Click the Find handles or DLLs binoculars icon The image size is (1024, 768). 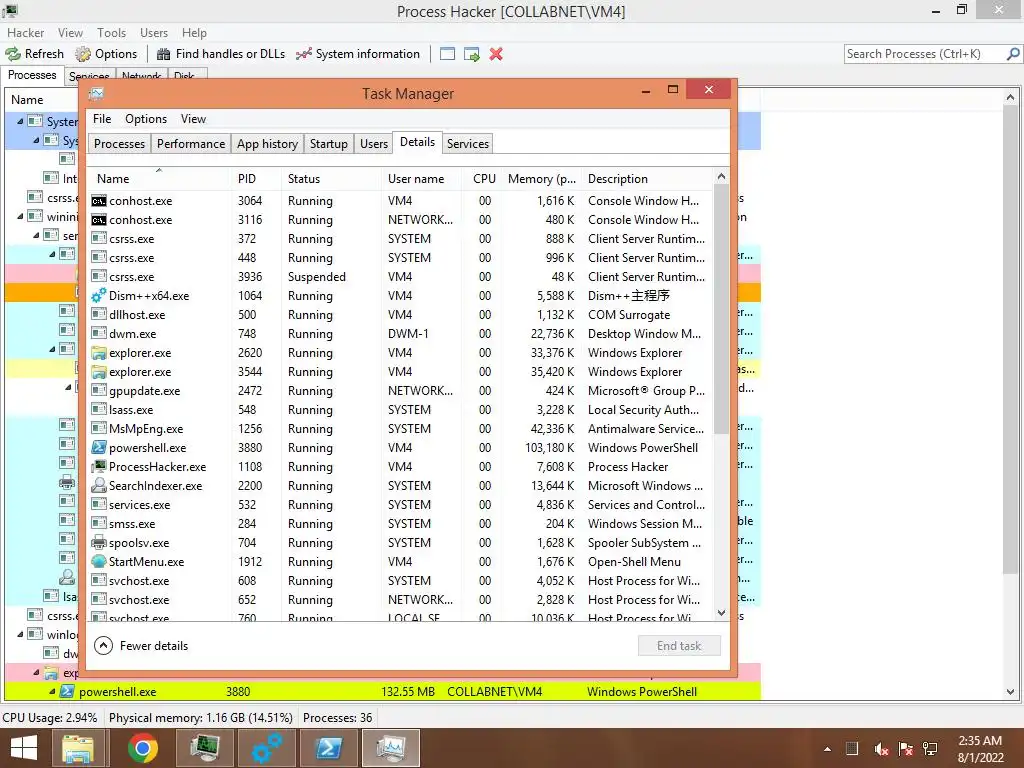tap(163, 54)
